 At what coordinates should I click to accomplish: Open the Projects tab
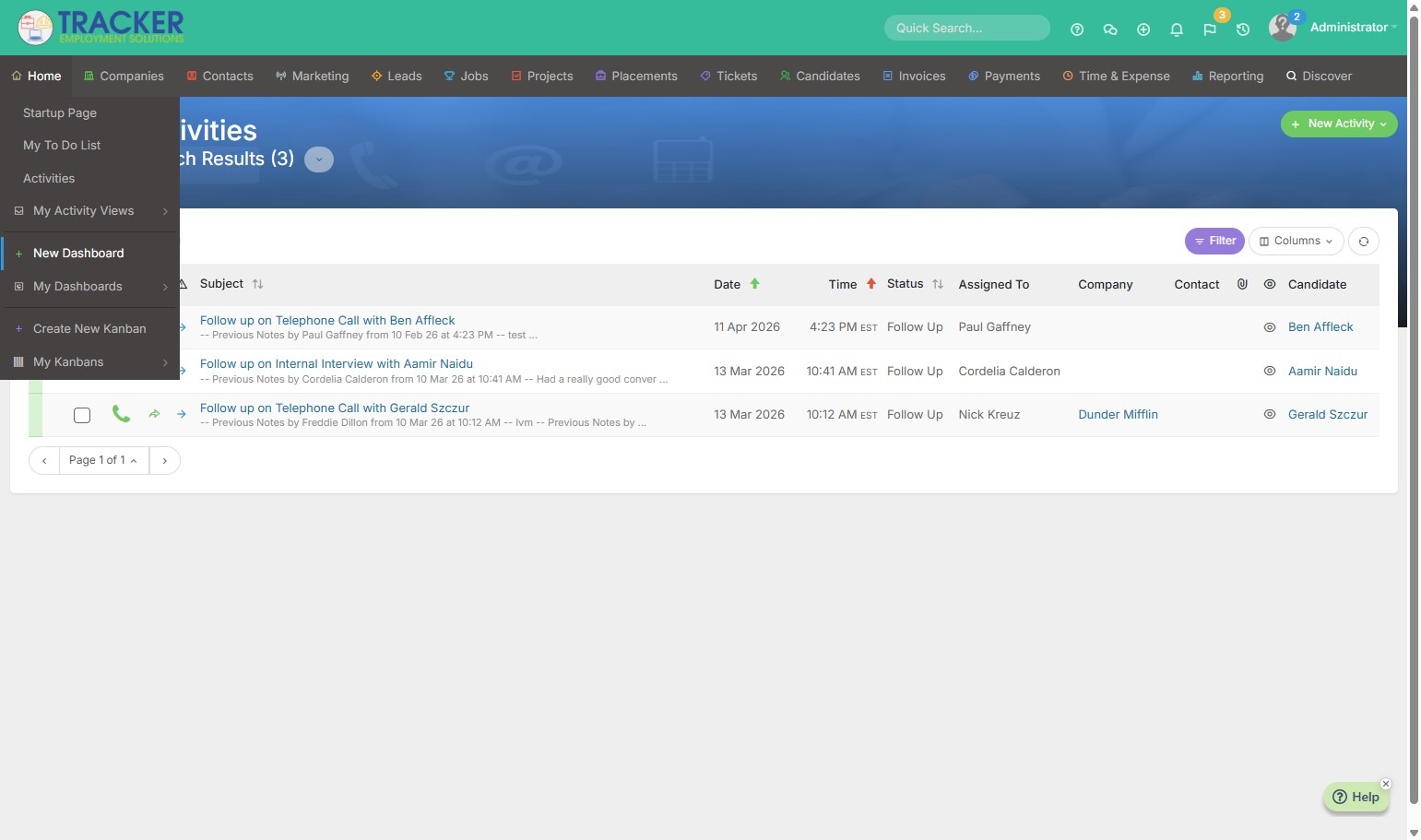[x=542, y=77]
